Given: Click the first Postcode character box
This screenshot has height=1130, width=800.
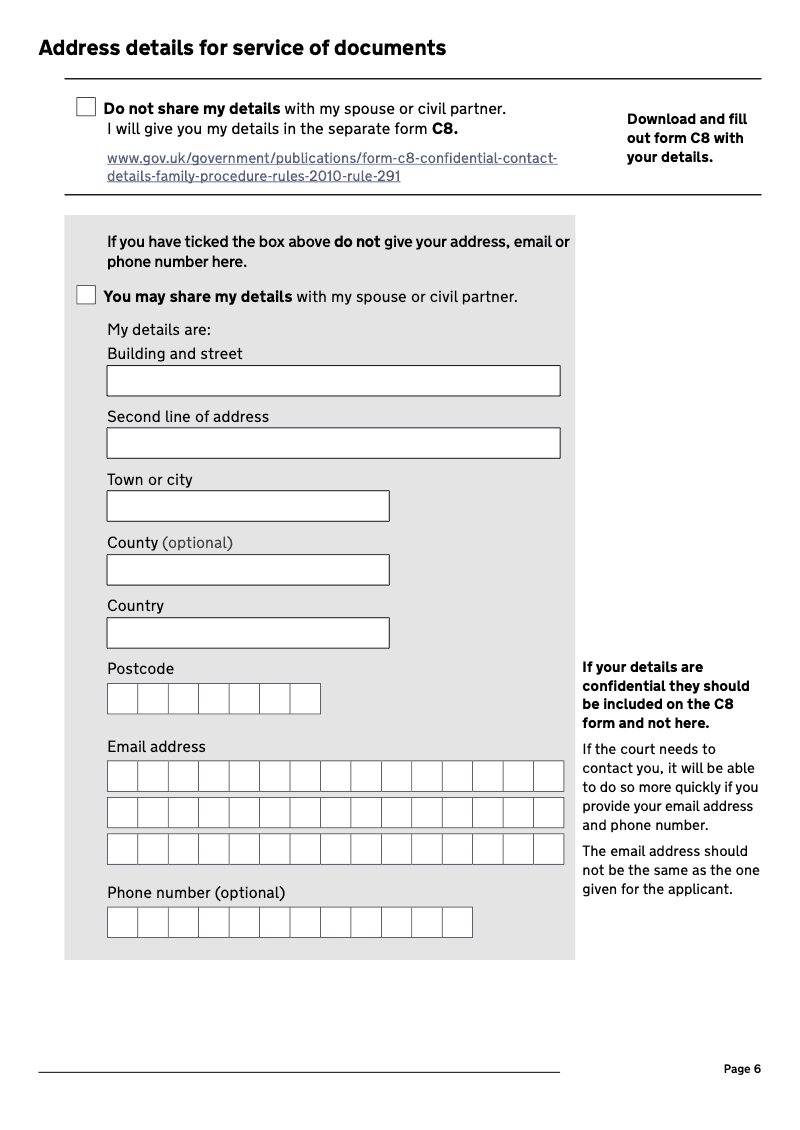Looking at the screenshot, I should pyautogui.click(x=122, y=699).
